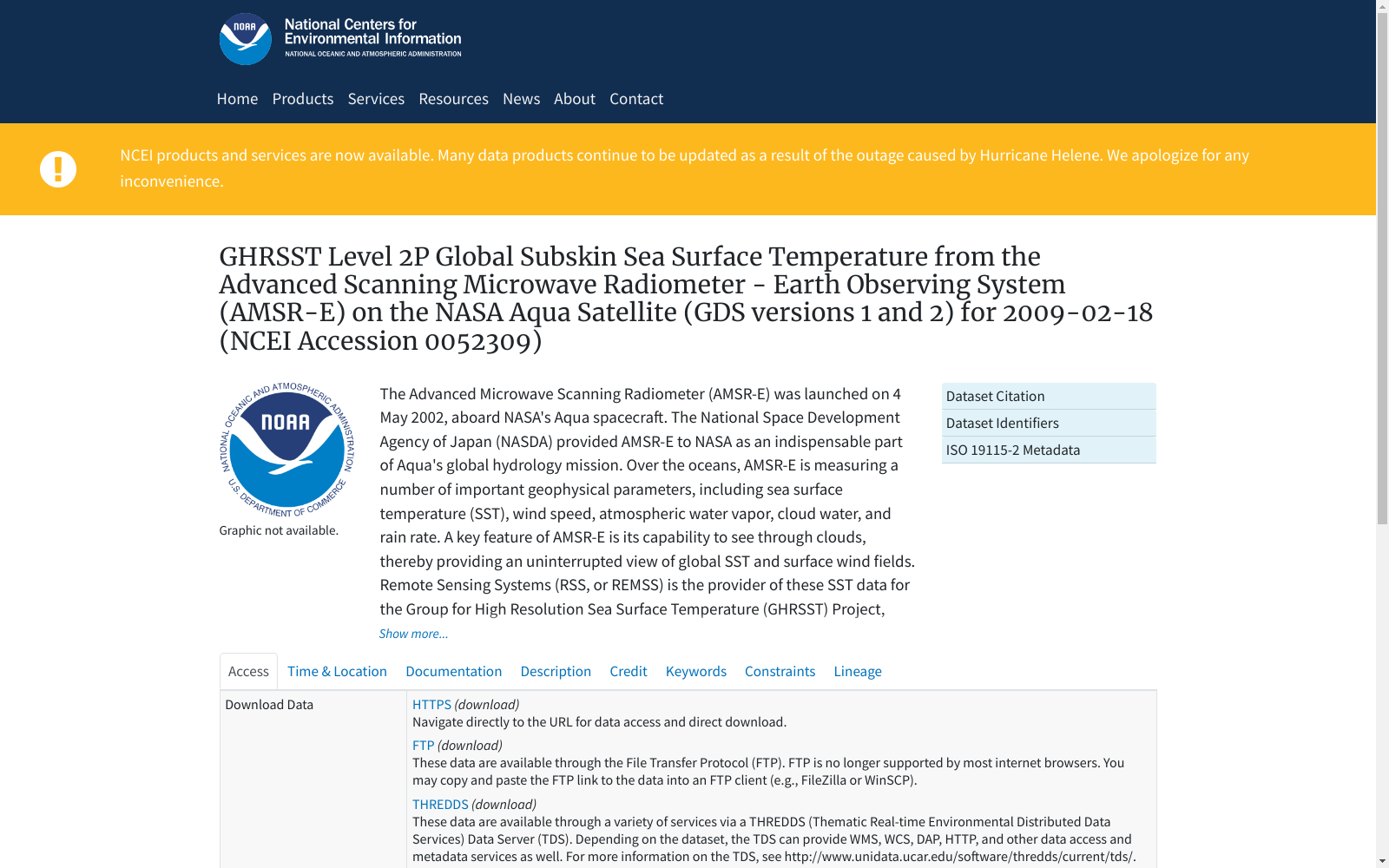
Task: Switch to the Description tab
Action: tap(556, 672)
